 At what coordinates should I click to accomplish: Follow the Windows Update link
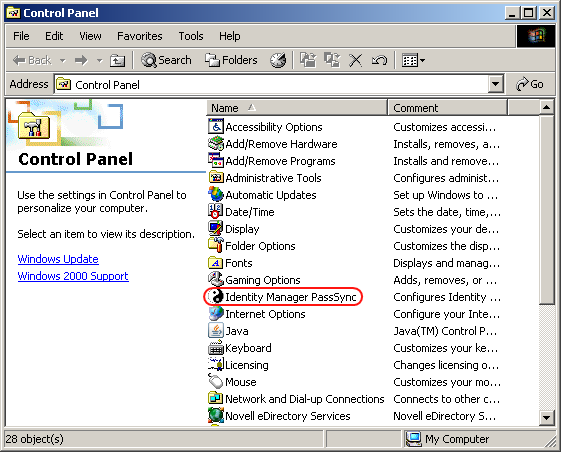click(58, 259)
